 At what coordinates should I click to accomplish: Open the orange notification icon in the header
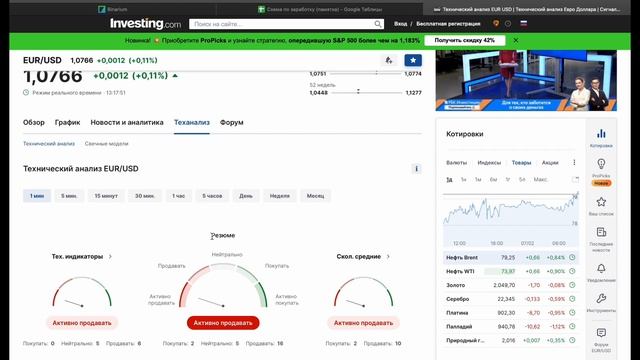click(x=496, y=24)
